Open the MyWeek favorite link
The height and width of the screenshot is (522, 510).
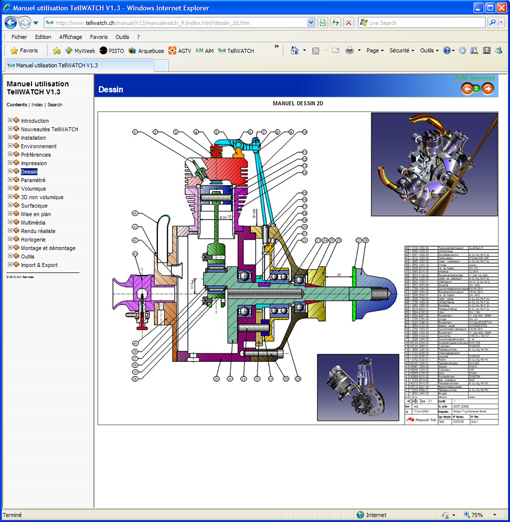click(x=80, y=51)
